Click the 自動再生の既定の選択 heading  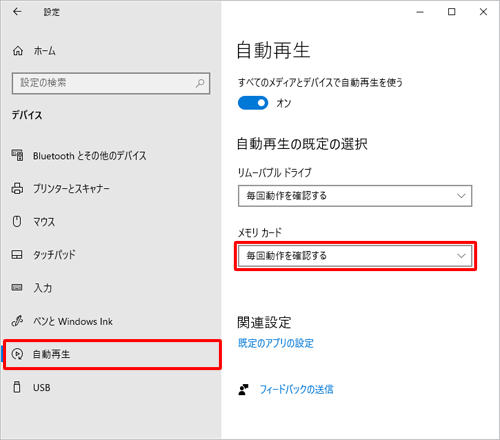point(302,144)
